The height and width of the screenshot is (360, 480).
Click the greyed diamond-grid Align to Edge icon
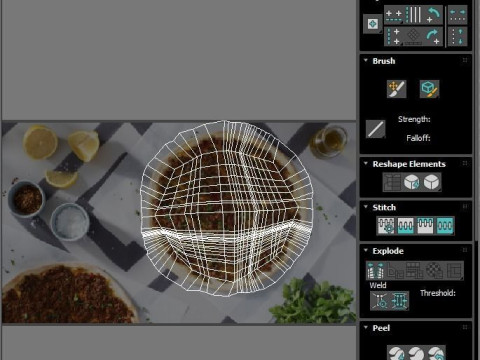[x=413, y=37]
